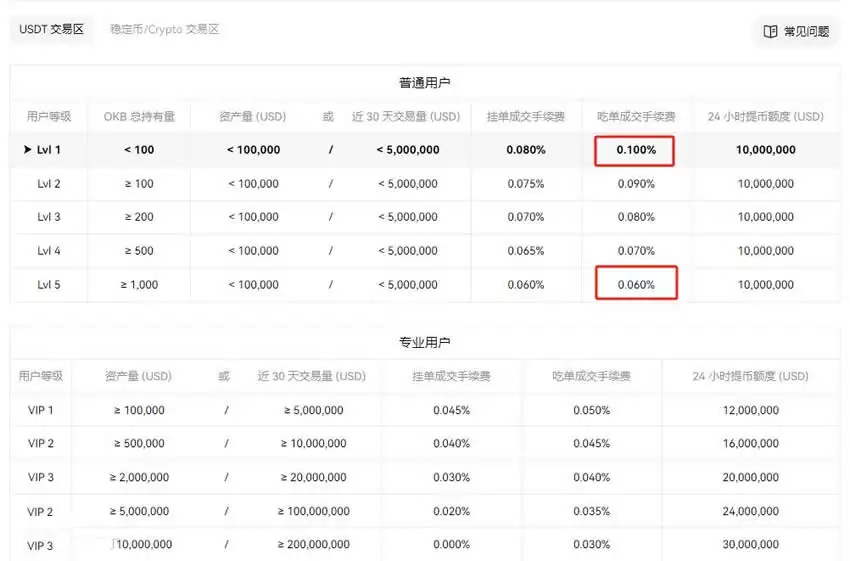Click the asset amount ≥ 500,000

point(139,443)
